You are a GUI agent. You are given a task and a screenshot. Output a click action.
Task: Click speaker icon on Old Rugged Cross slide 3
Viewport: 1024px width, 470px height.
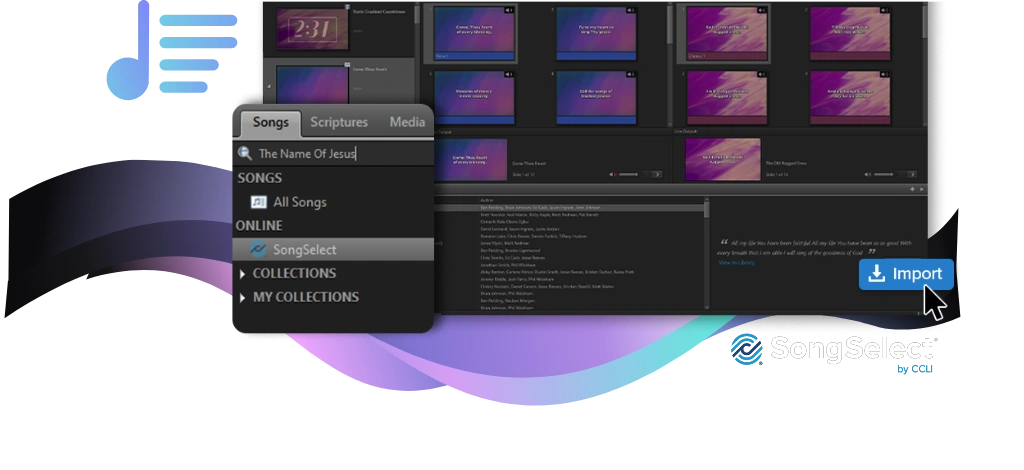click(761, 75)
